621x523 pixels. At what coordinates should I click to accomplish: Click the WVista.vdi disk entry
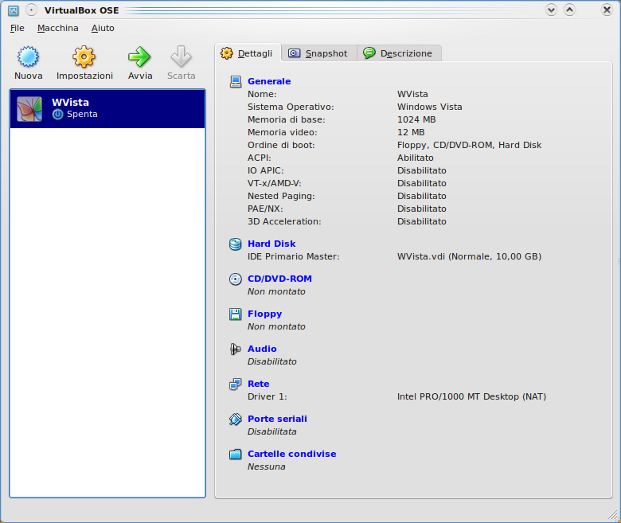pyautogui.click(x=469, y=257)
